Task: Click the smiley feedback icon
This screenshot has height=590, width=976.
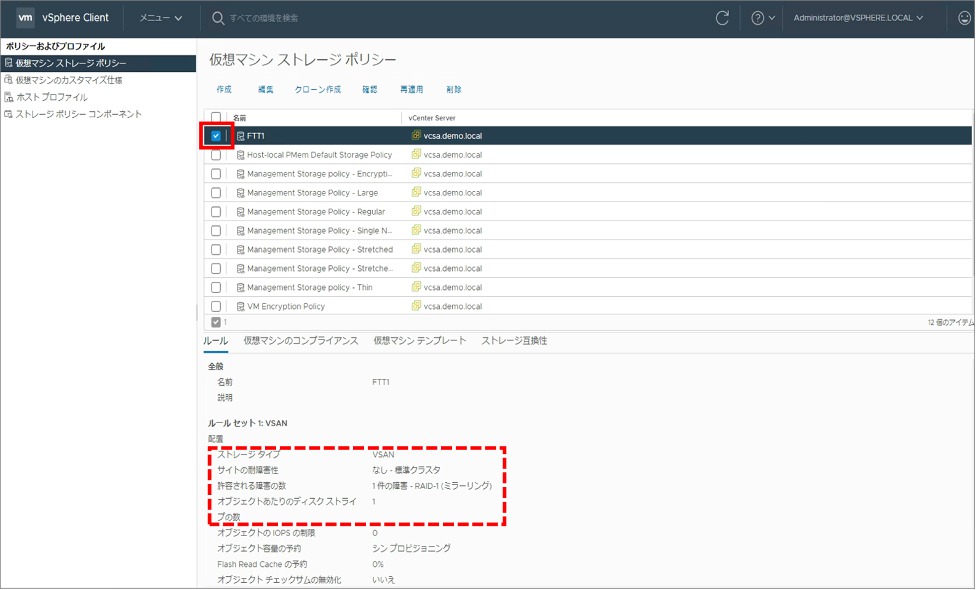Action: point(964,18)
